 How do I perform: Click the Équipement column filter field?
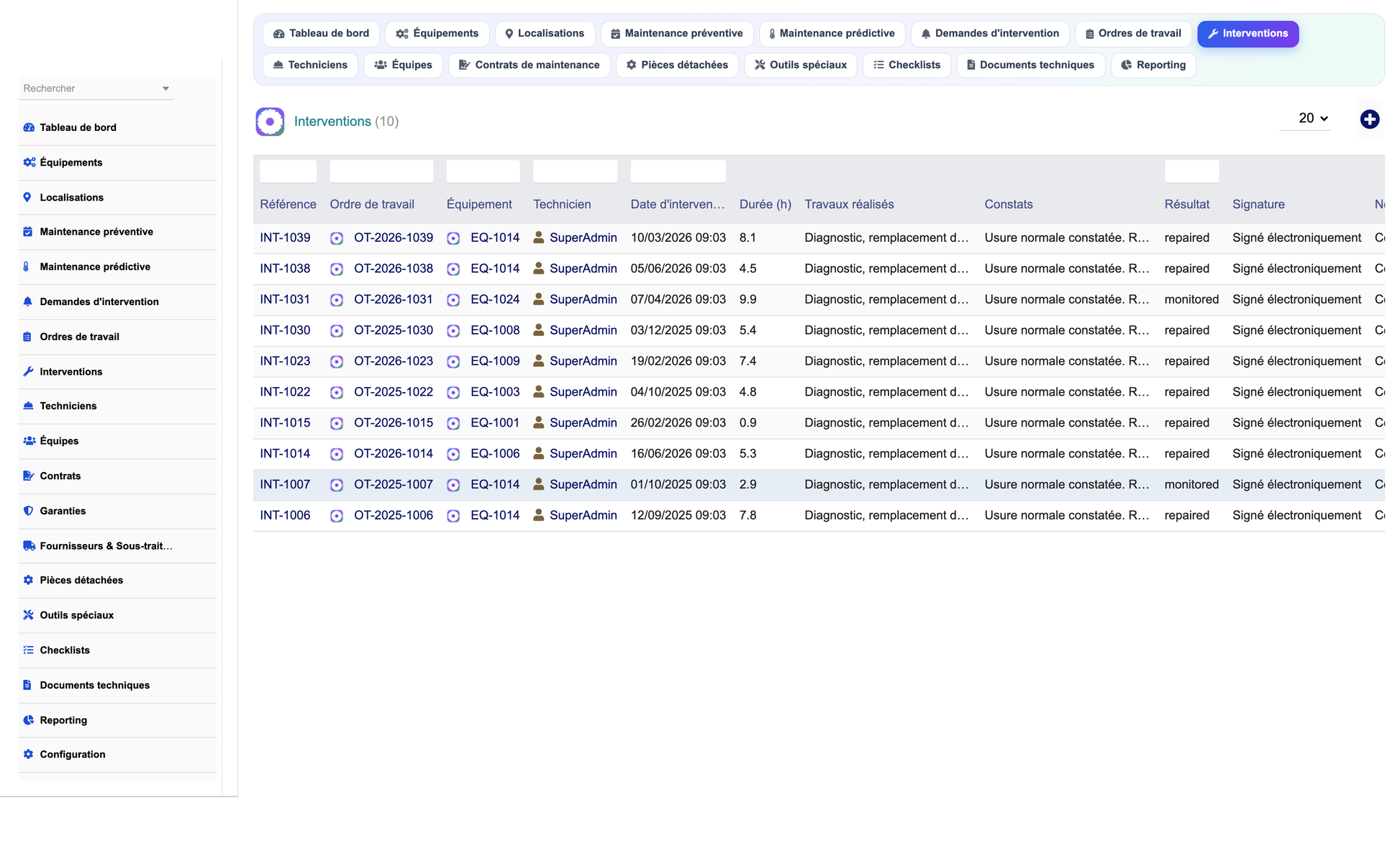483,171
